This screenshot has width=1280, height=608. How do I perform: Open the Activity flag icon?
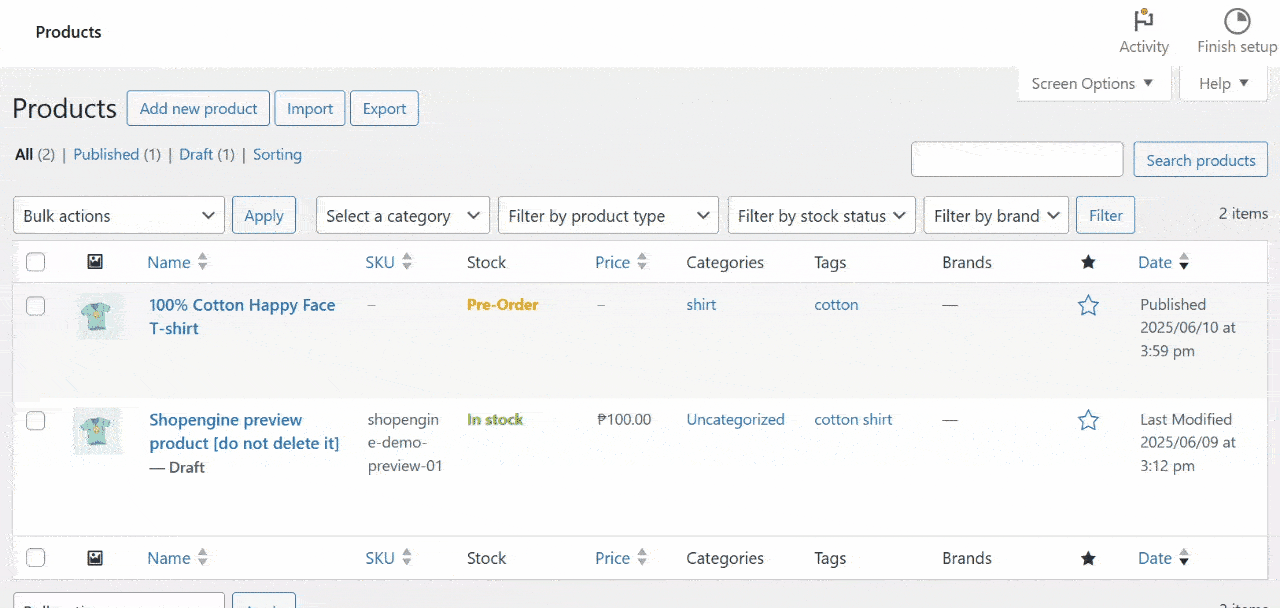coord(1143,22)
